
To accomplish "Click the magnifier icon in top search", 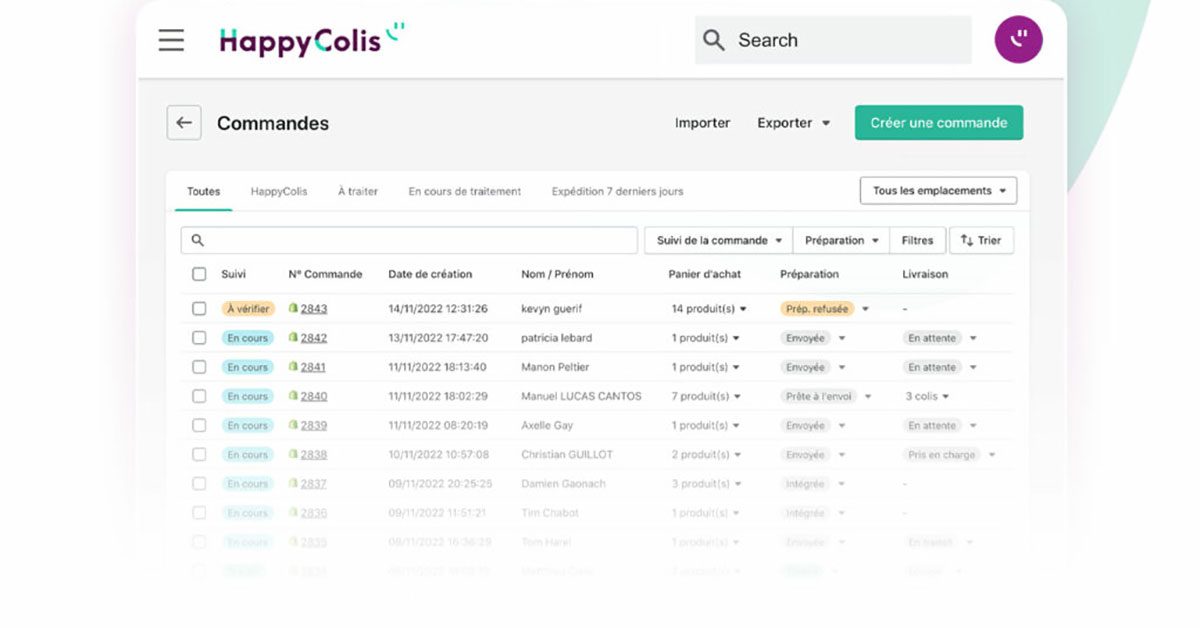I will point(714,40).
